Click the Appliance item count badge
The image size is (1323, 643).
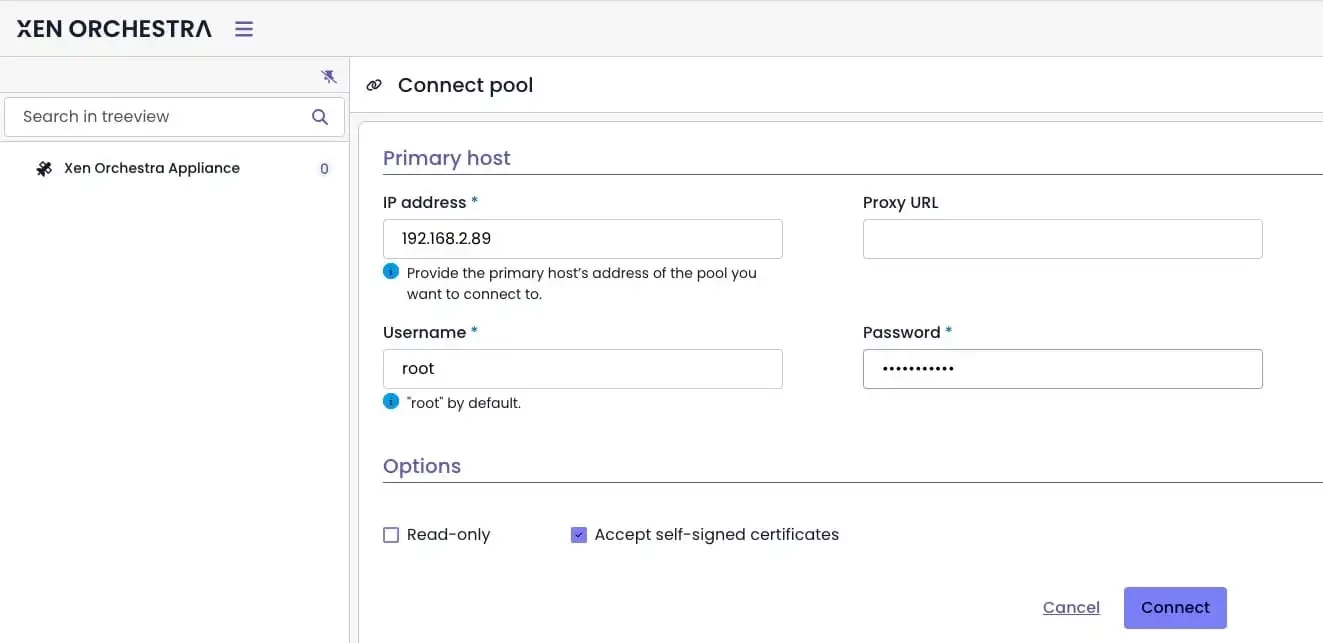(324, 169)
